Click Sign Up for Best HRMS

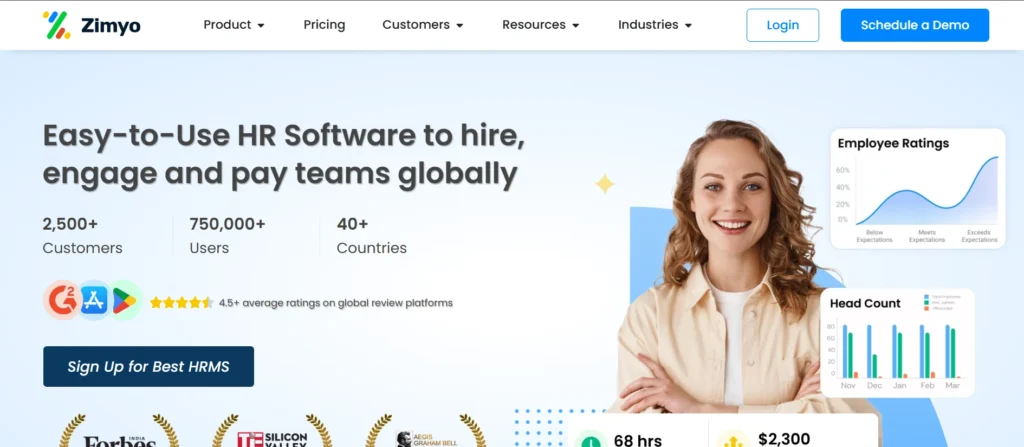pos(148,366)
